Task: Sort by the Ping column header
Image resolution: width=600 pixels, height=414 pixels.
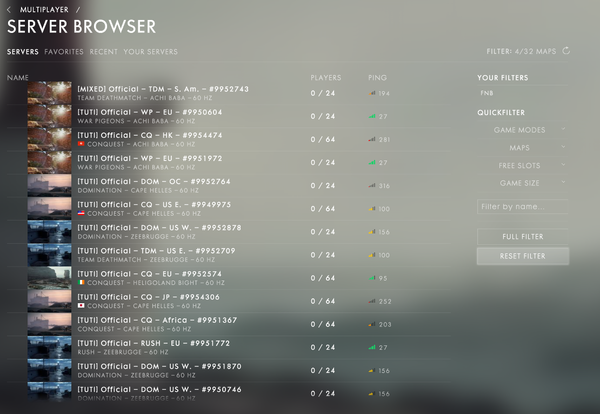Action: 377,78
